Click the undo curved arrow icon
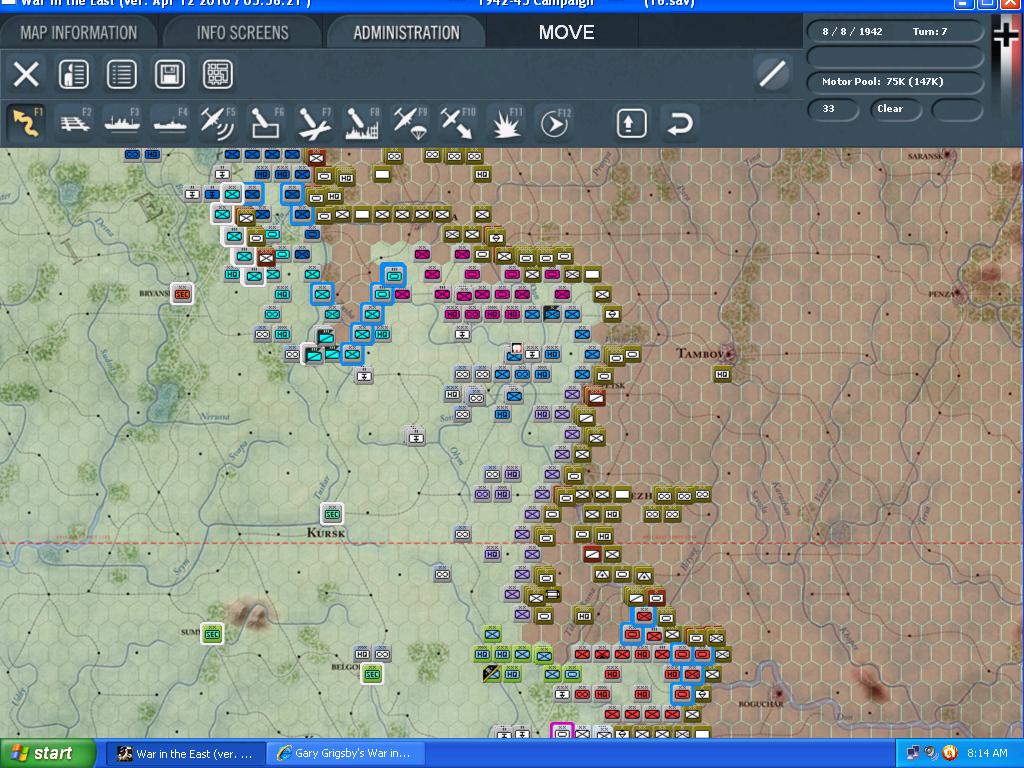Viewport: 1024px width, 768px height. click(680, 123)
